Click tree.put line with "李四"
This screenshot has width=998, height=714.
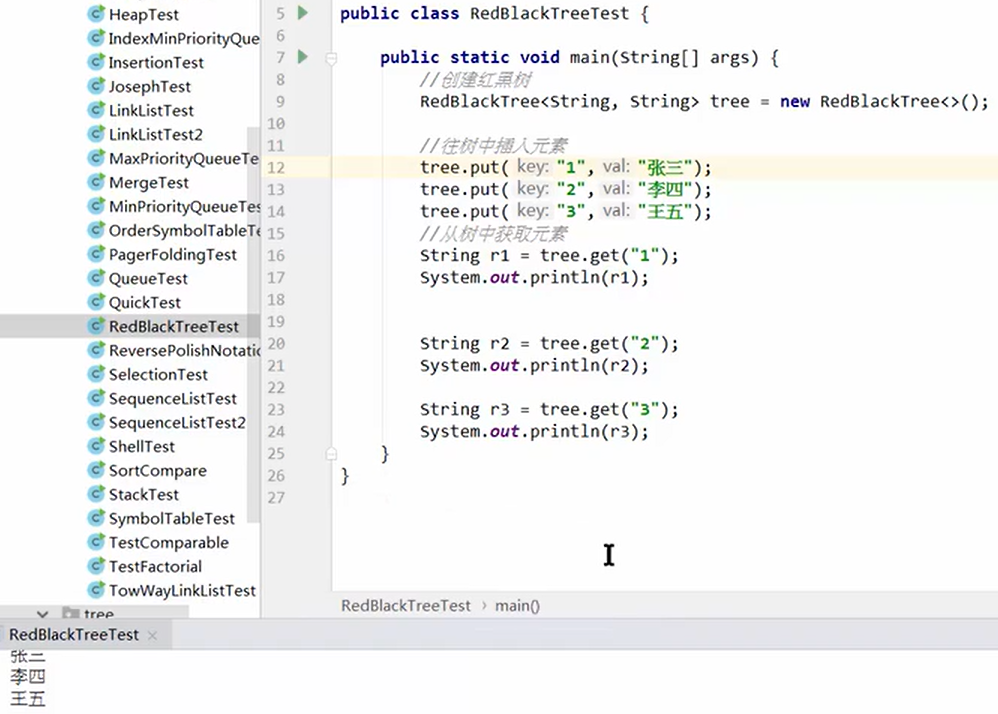tap(565, 190)
